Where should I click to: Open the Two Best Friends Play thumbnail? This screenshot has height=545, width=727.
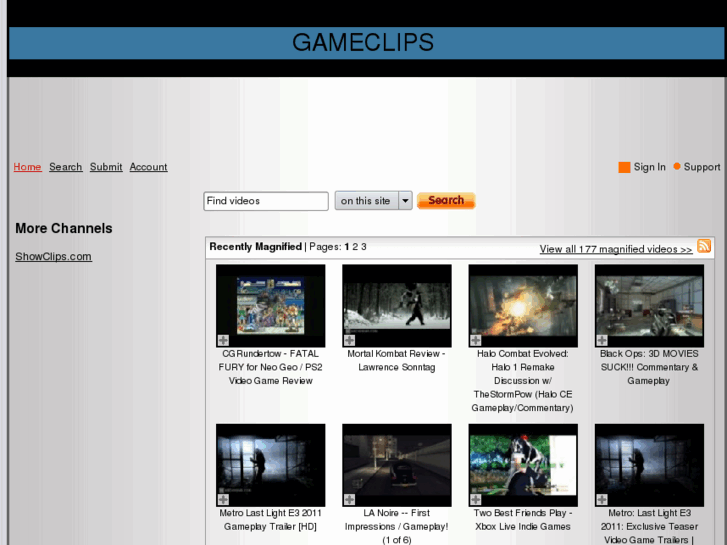(523, 465)
